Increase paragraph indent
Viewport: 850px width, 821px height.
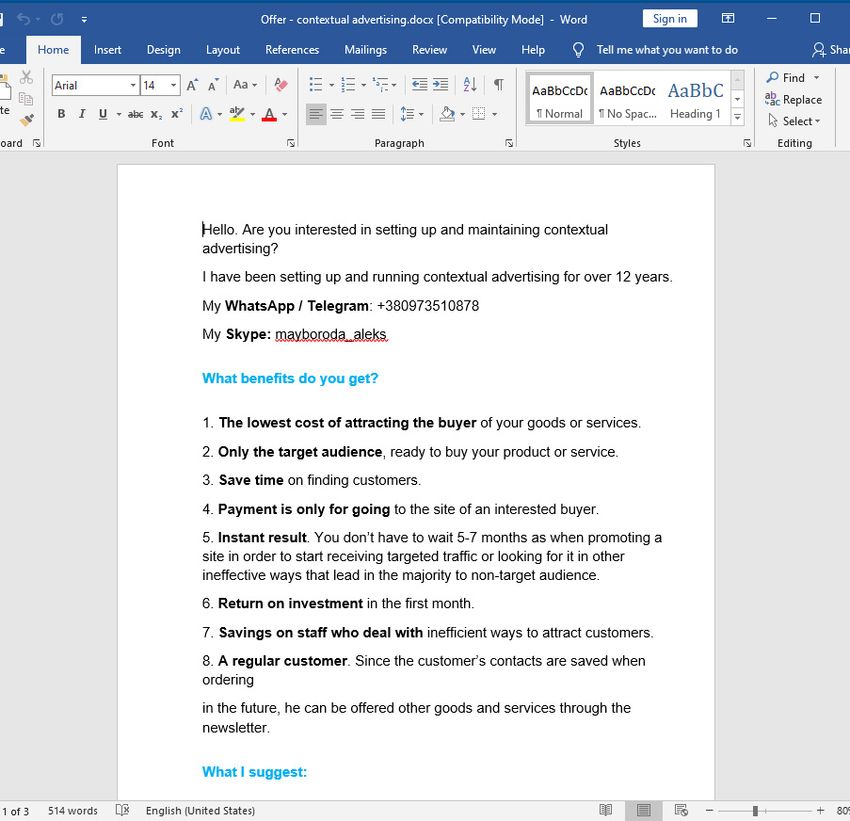click(441, 85)
